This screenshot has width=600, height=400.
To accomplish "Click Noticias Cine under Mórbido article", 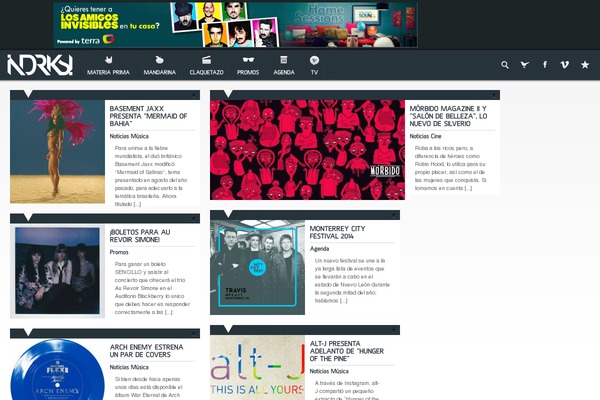I will coord(425,136).
